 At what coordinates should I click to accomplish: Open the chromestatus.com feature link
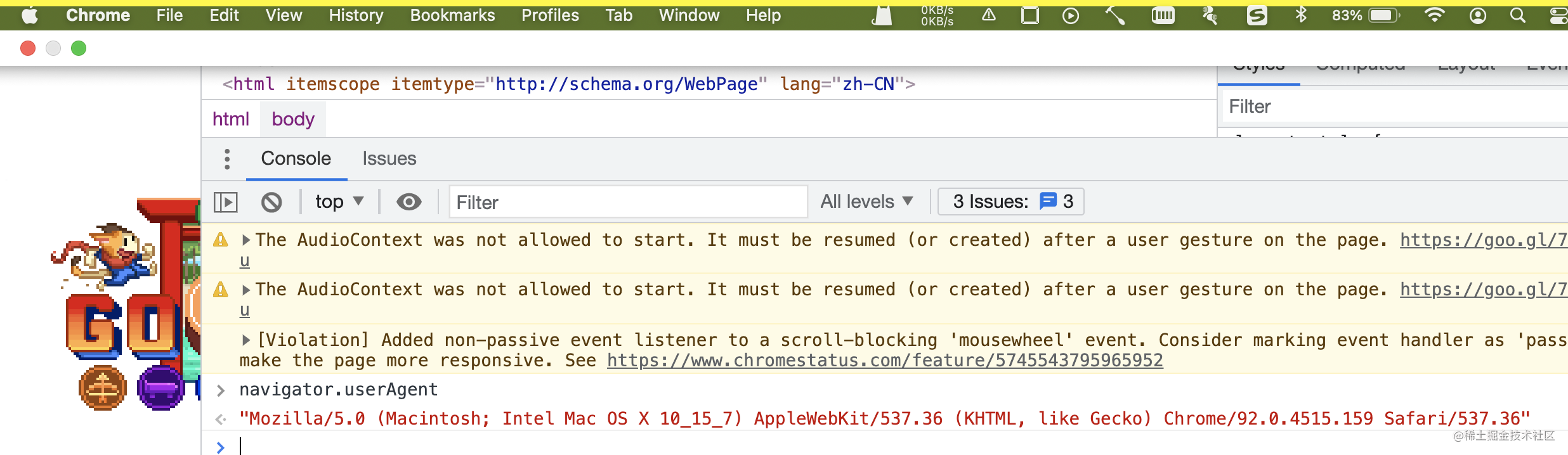click(885, 361)
